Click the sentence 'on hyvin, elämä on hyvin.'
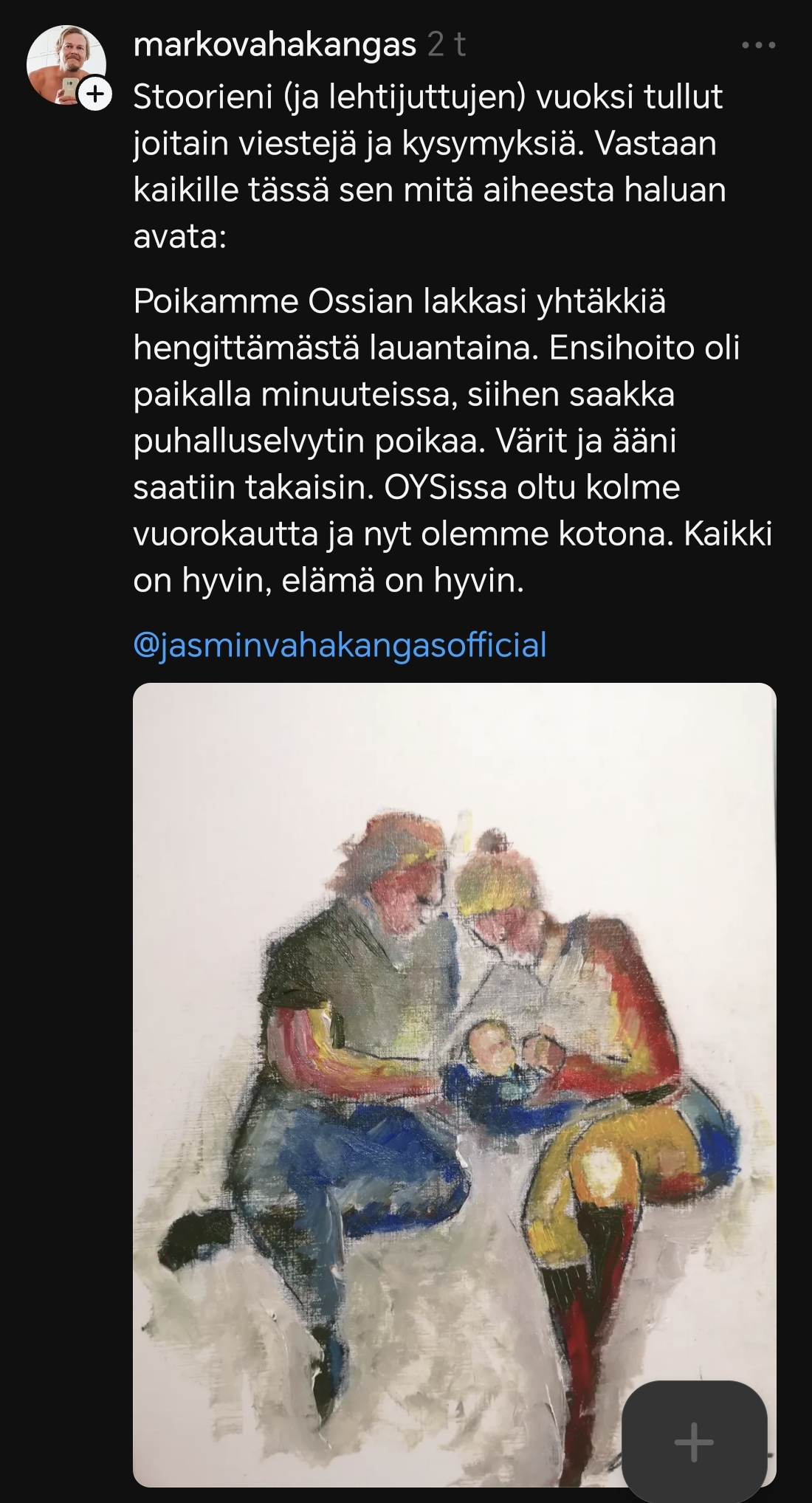Viewport: 812px width, 1503px height. click(328, 581)
